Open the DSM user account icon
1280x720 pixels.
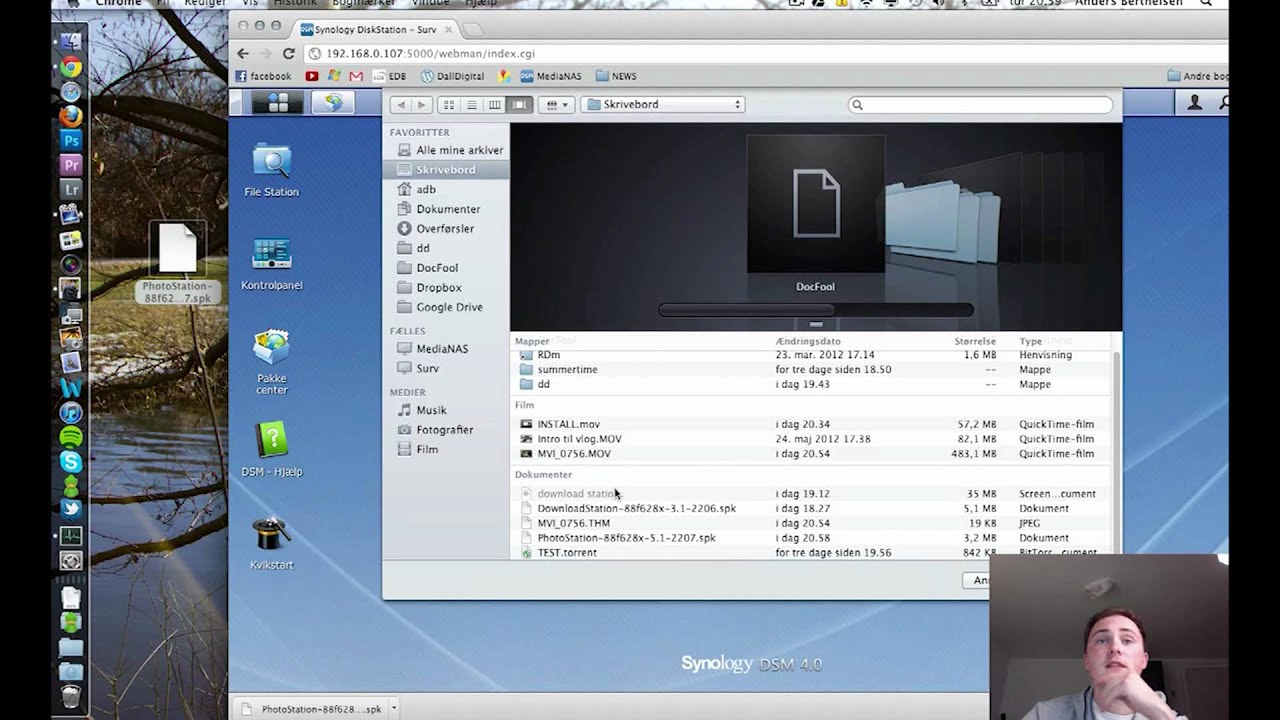pos(1194,103)
